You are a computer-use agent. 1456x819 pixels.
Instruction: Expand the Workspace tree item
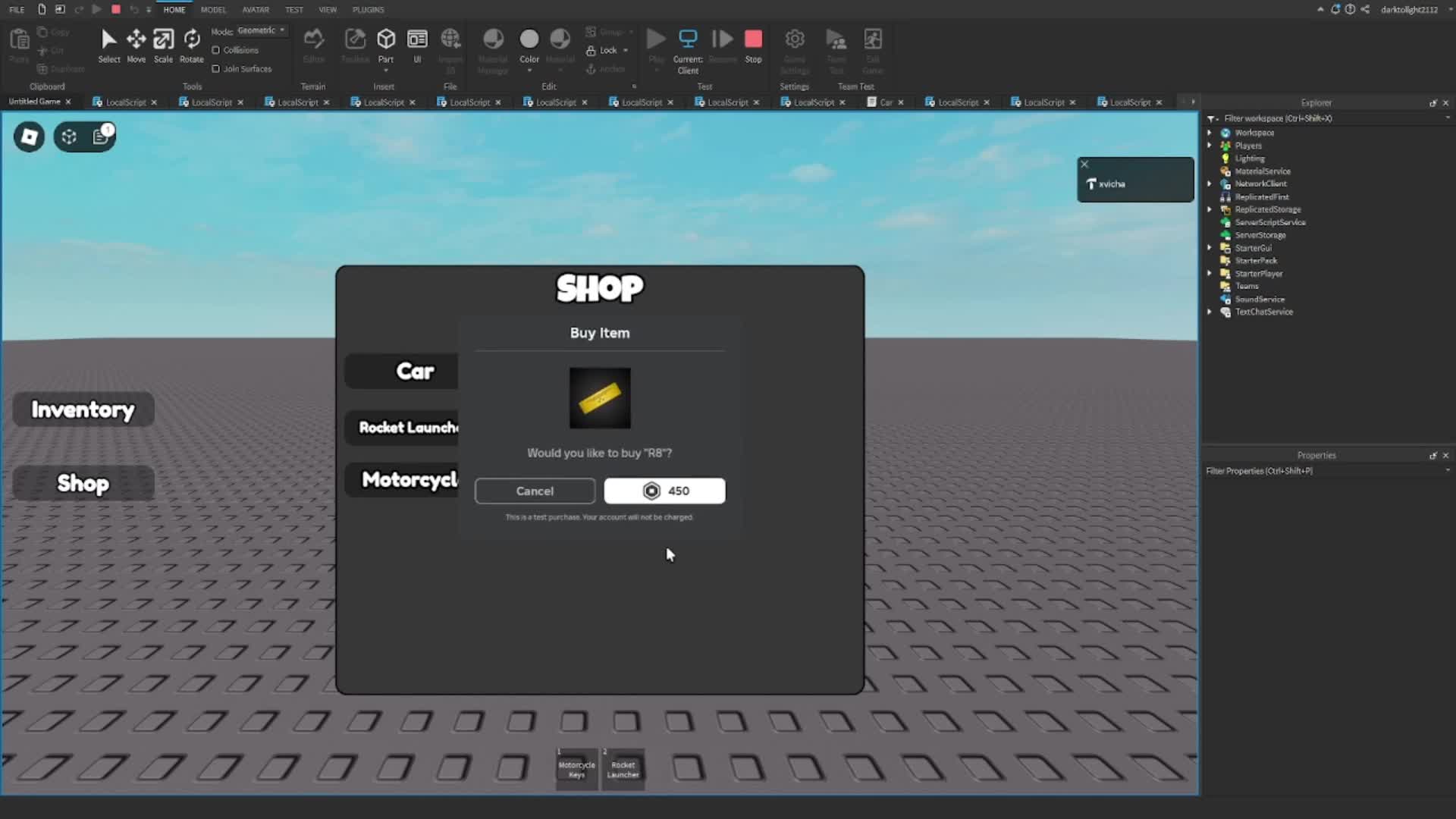pos(1210,132)
